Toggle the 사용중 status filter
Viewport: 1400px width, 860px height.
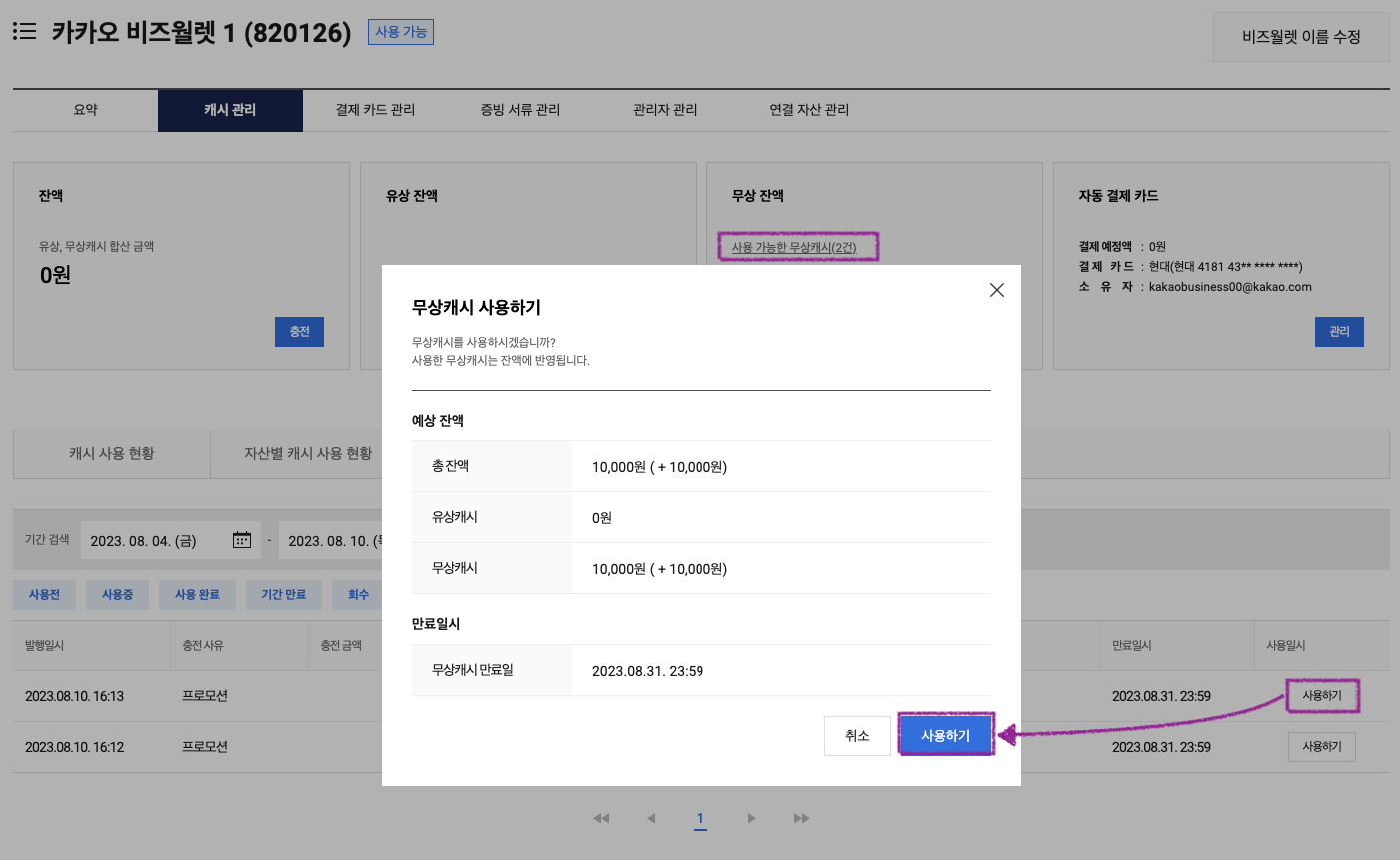[x=117, y=594]
